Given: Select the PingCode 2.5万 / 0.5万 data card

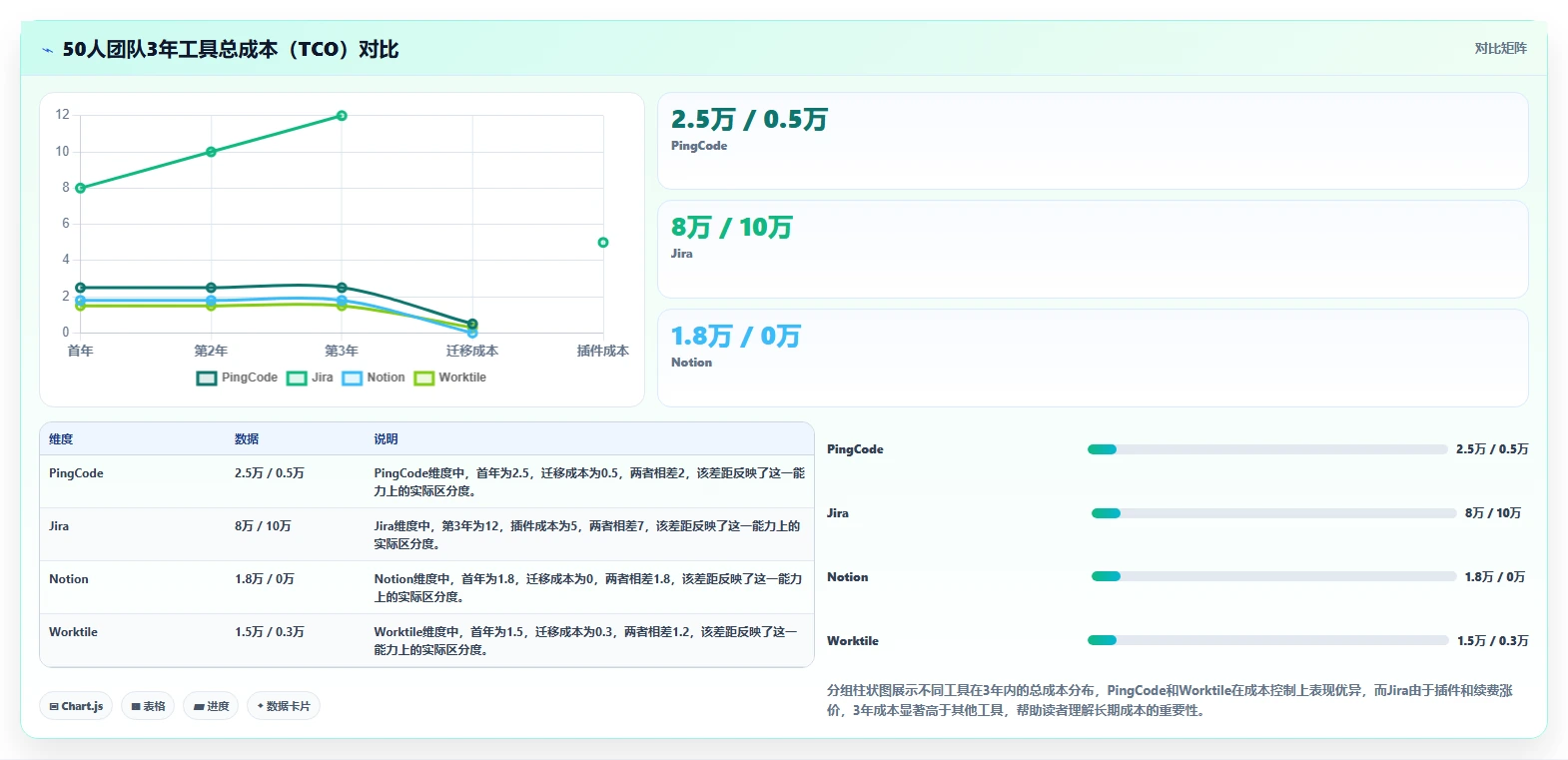Looking at the screenshot, I should pos(1093,141).
